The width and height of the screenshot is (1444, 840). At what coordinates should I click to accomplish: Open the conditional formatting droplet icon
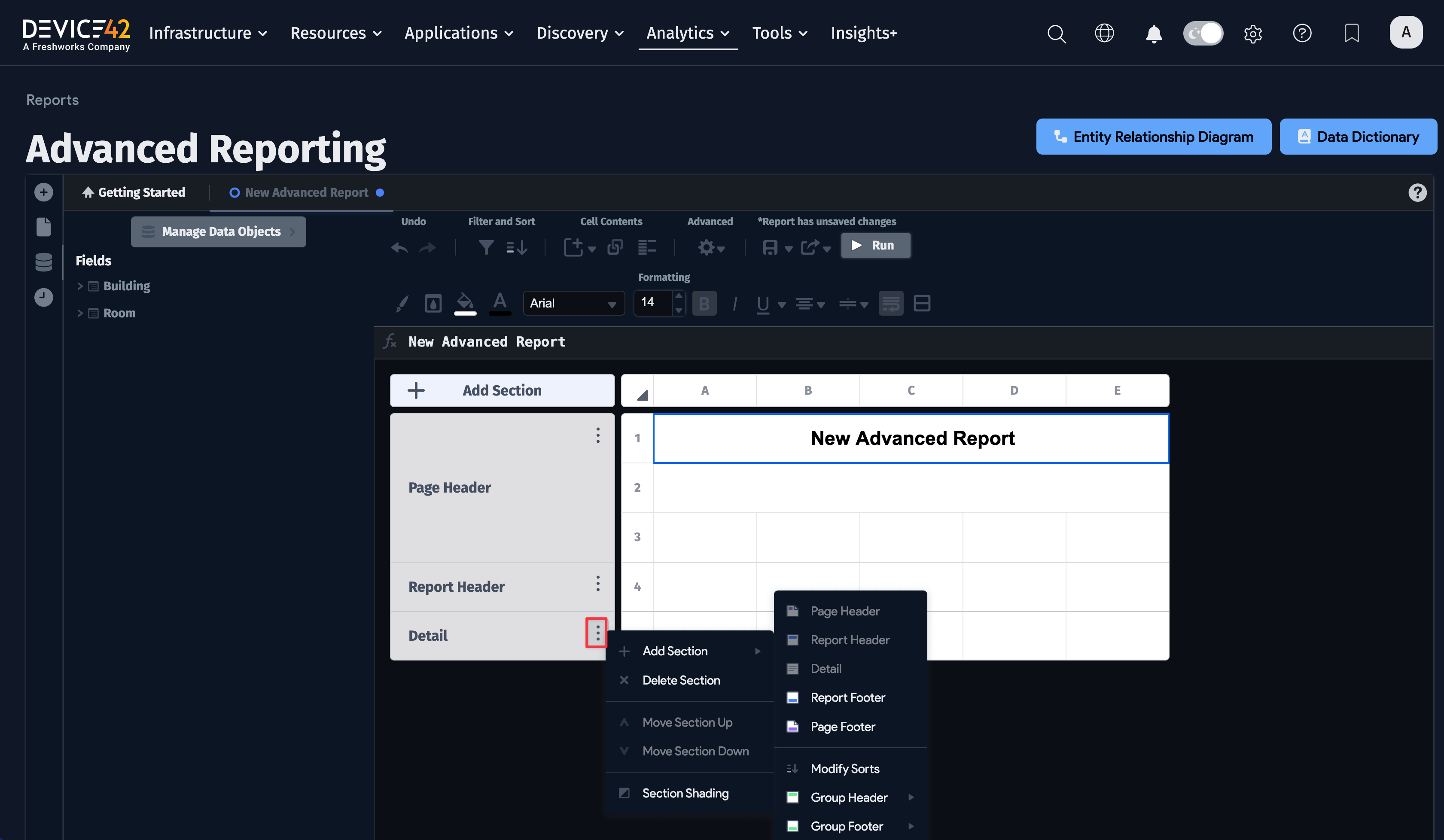click(x=433, y=303)
